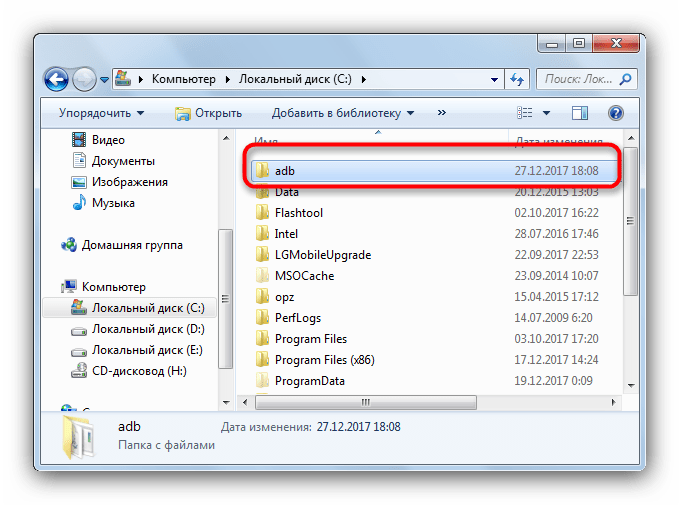The height and width of the screenshot is (505, 680).
Task: Click file list scroll down arrow
Action: coord(631,385)
